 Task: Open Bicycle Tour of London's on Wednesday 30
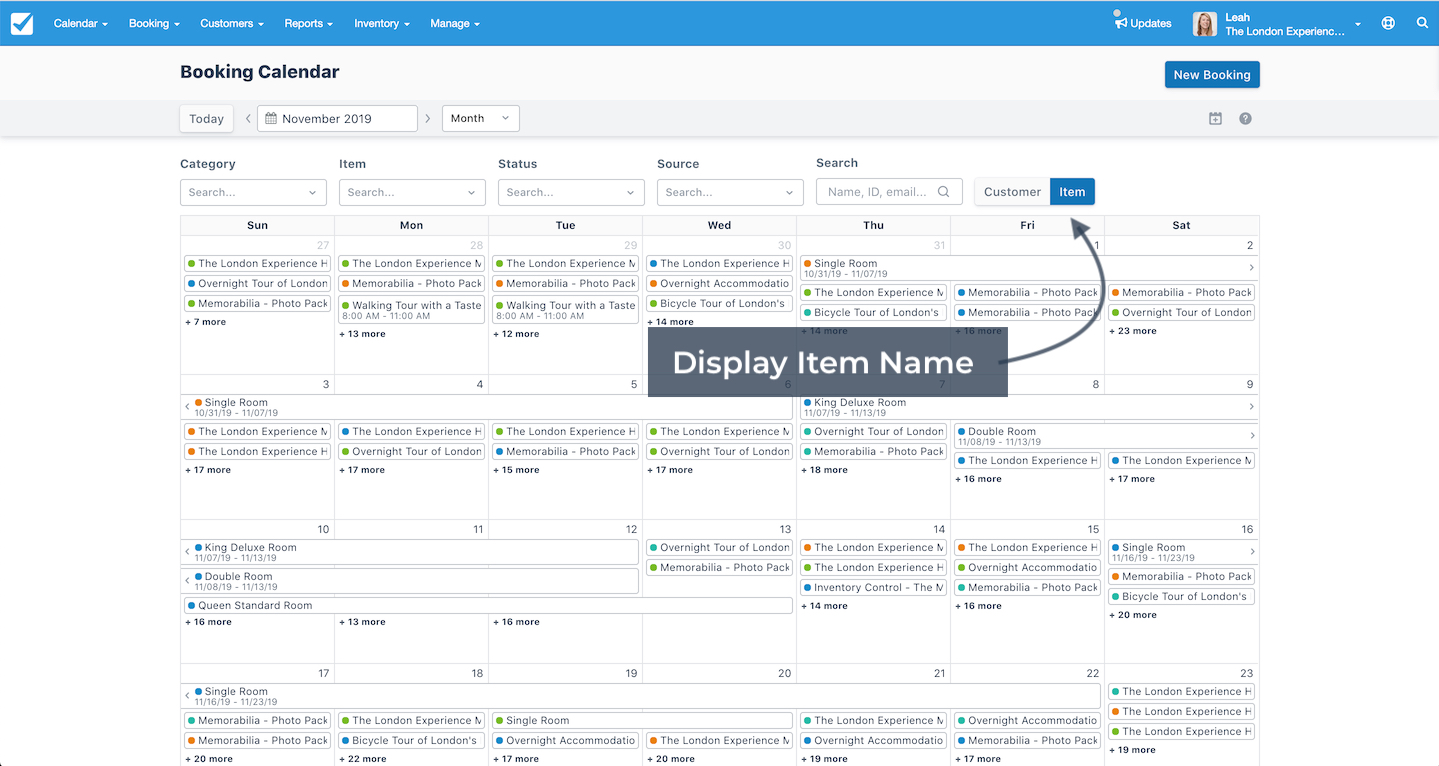tap(719, 303)
